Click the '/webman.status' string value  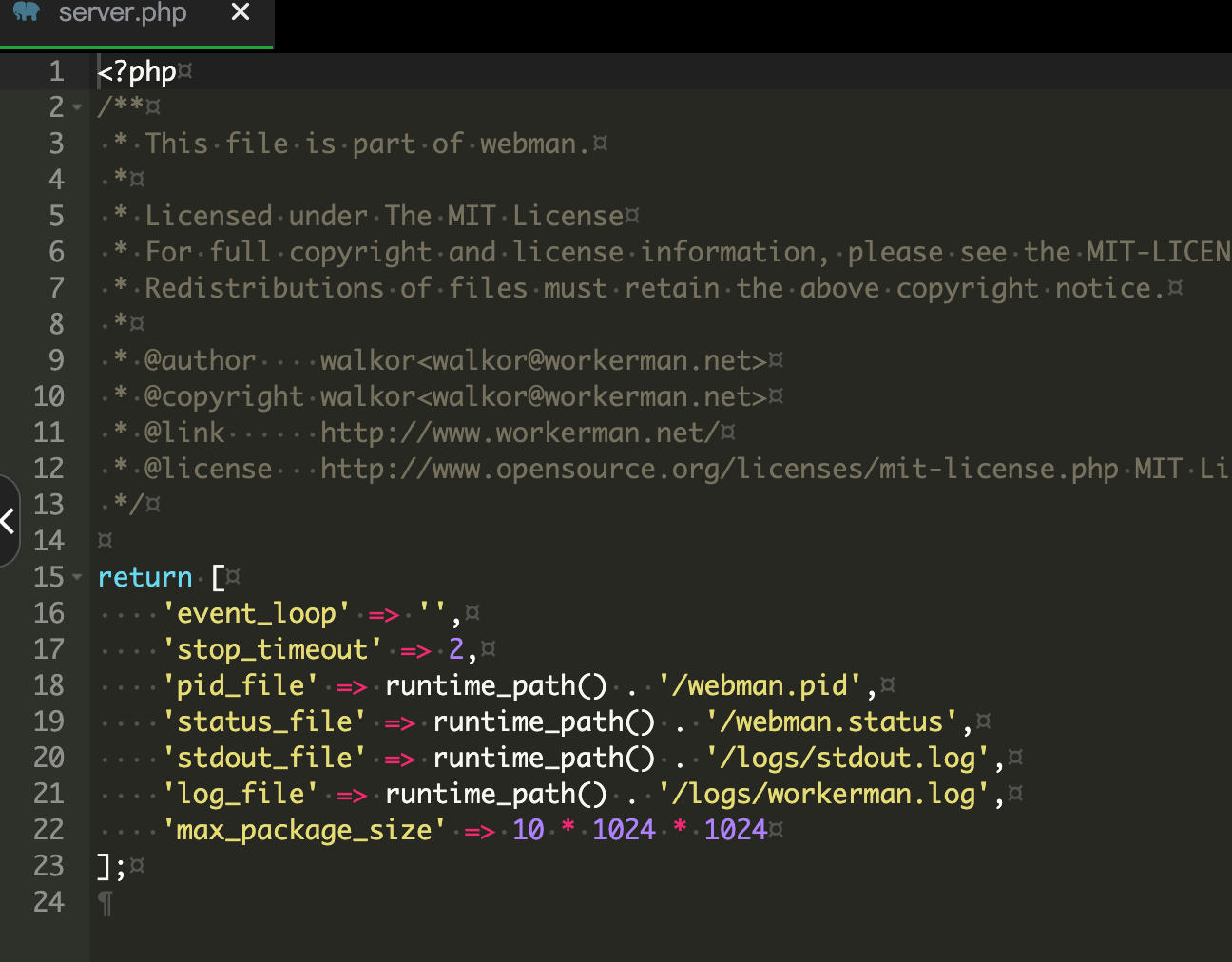(x=832, y=722)
